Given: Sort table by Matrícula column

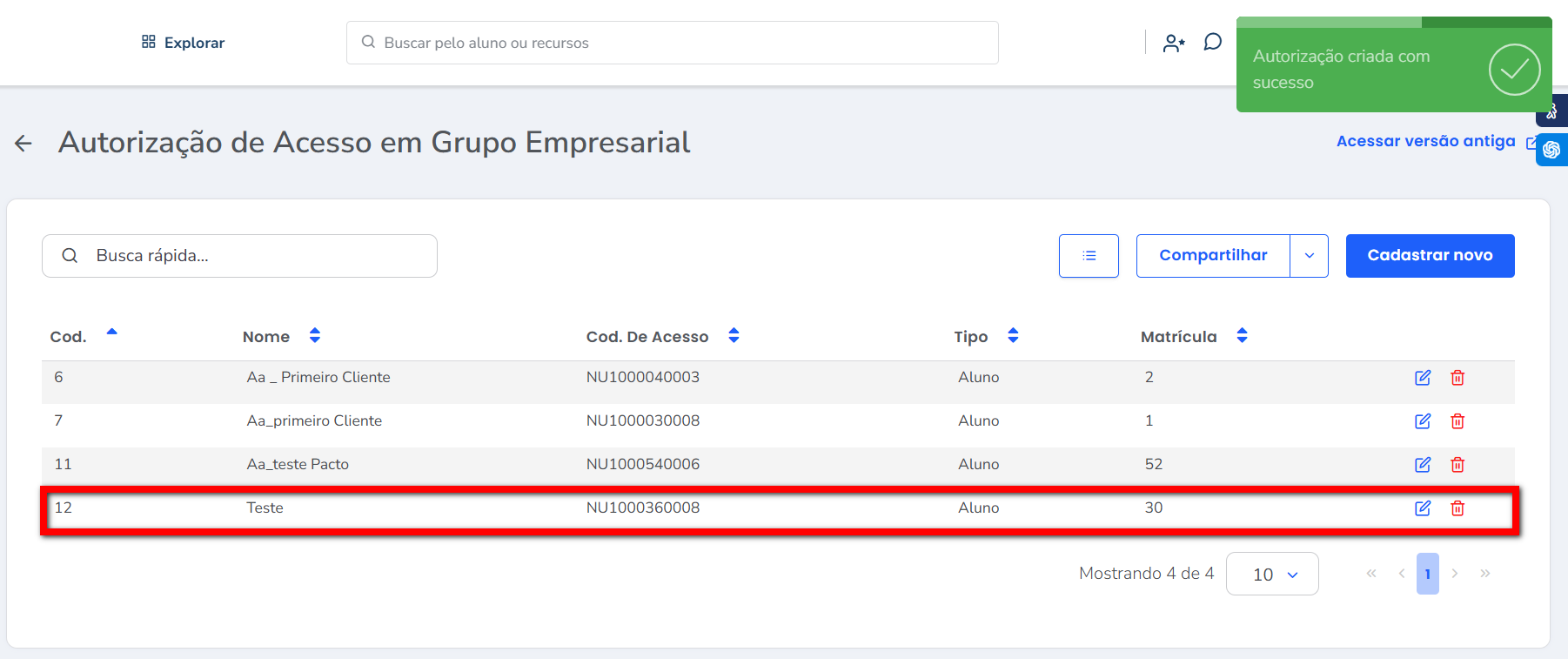Looking at the screenshot, I should (1242, 336).
